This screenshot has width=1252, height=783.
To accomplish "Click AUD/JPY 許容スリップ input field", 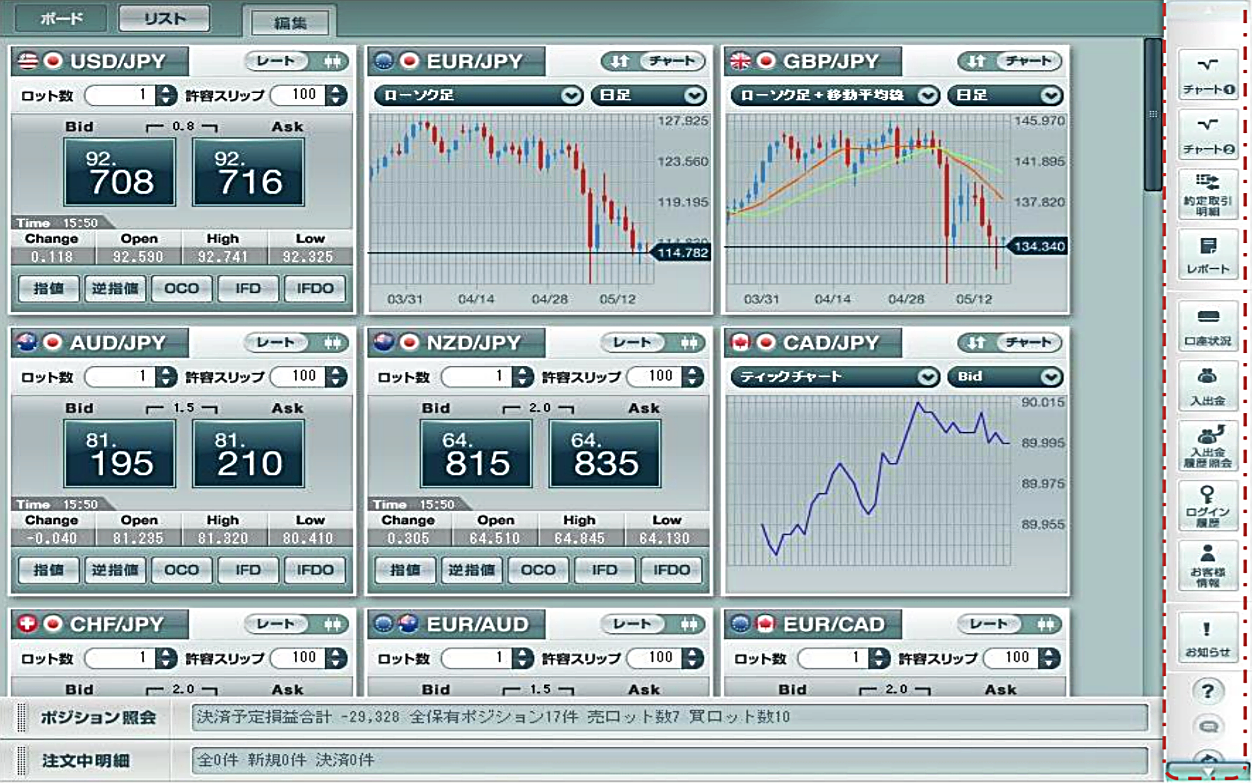I will (297, 377).
